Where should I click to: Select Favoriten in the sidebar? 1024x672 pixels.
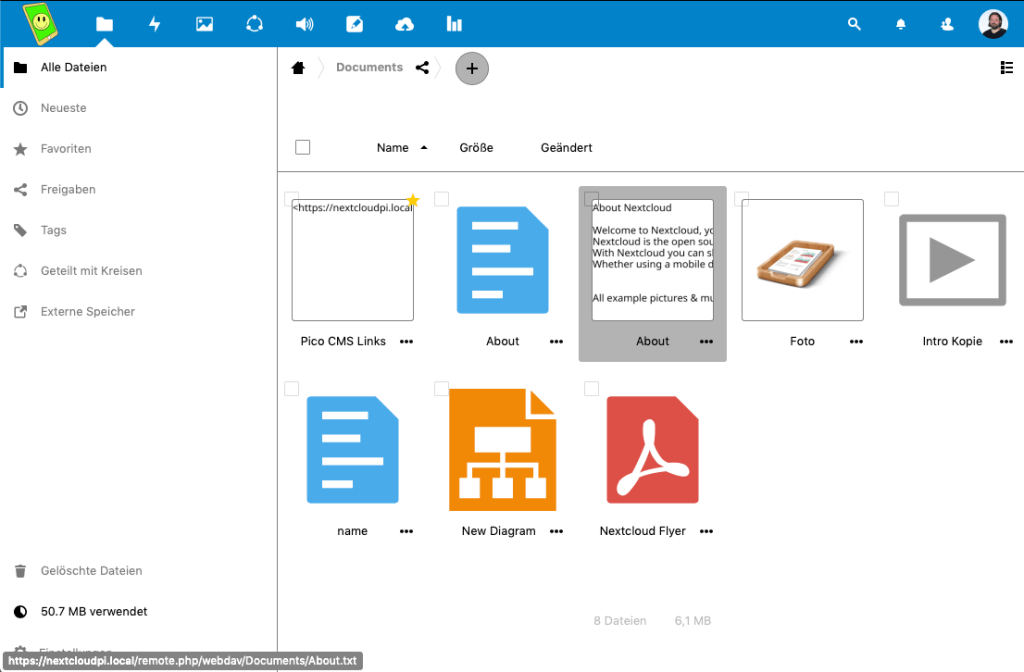(x=66, y=149)
